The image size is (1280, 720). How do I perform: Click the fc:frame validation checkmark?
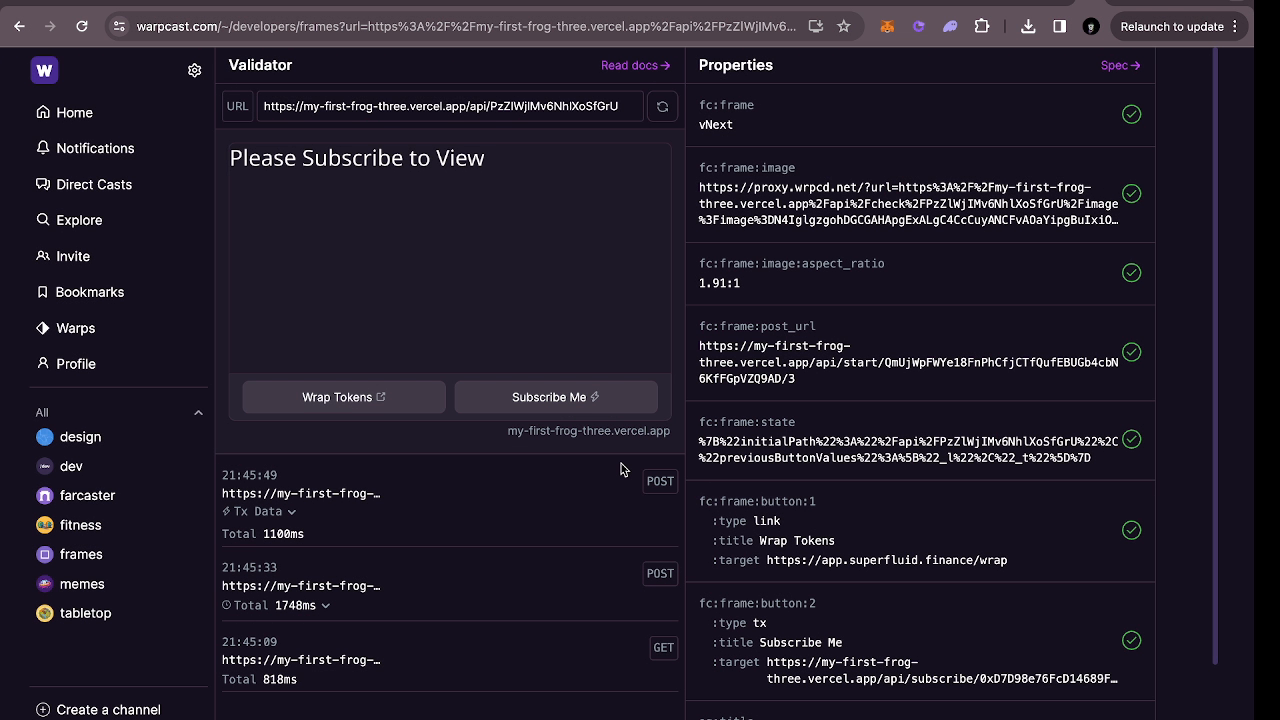(x=1131, y=114)
